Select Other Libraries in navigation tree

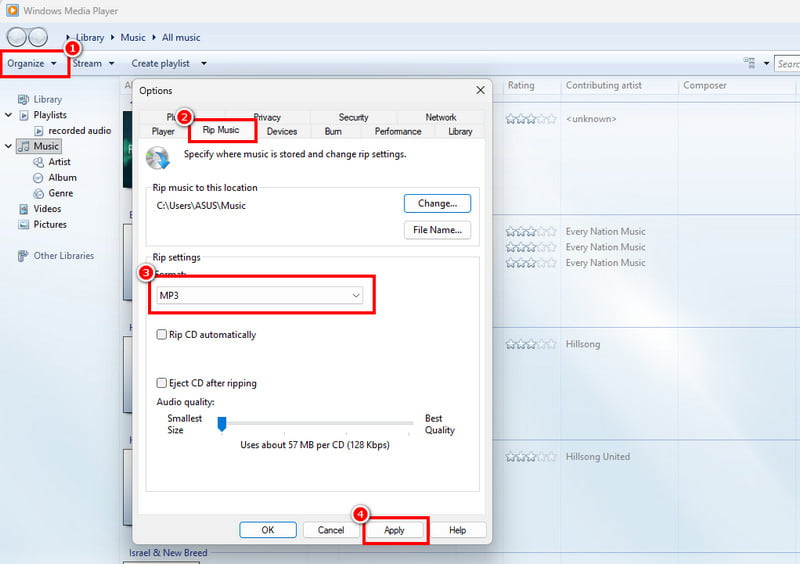tap(64, 256)
